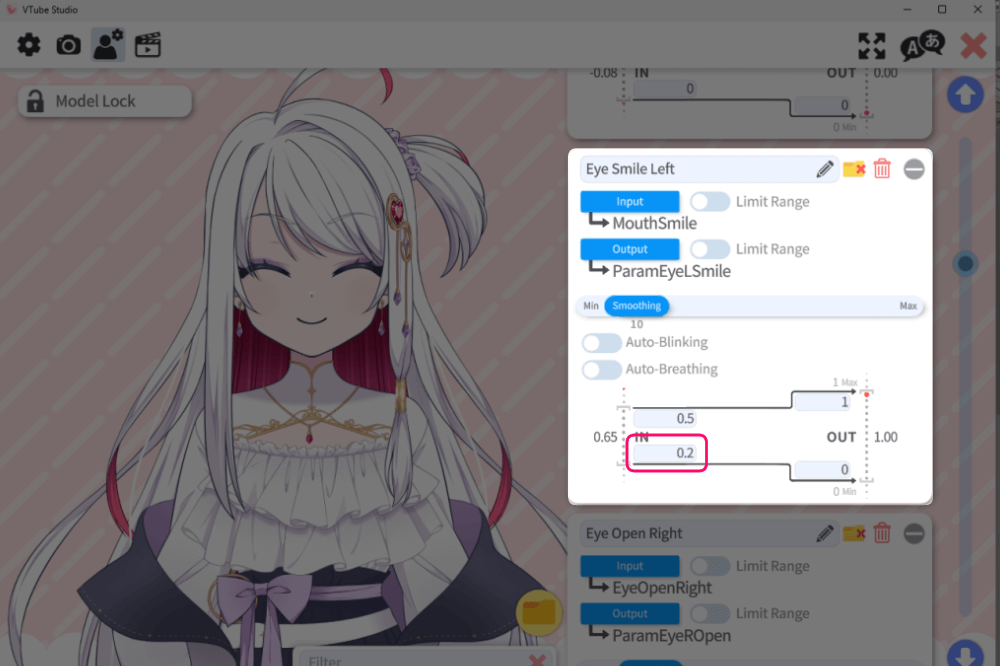Enable Auto-Breathing toggle
This screenshot has width=1000, height=666.
602,370
